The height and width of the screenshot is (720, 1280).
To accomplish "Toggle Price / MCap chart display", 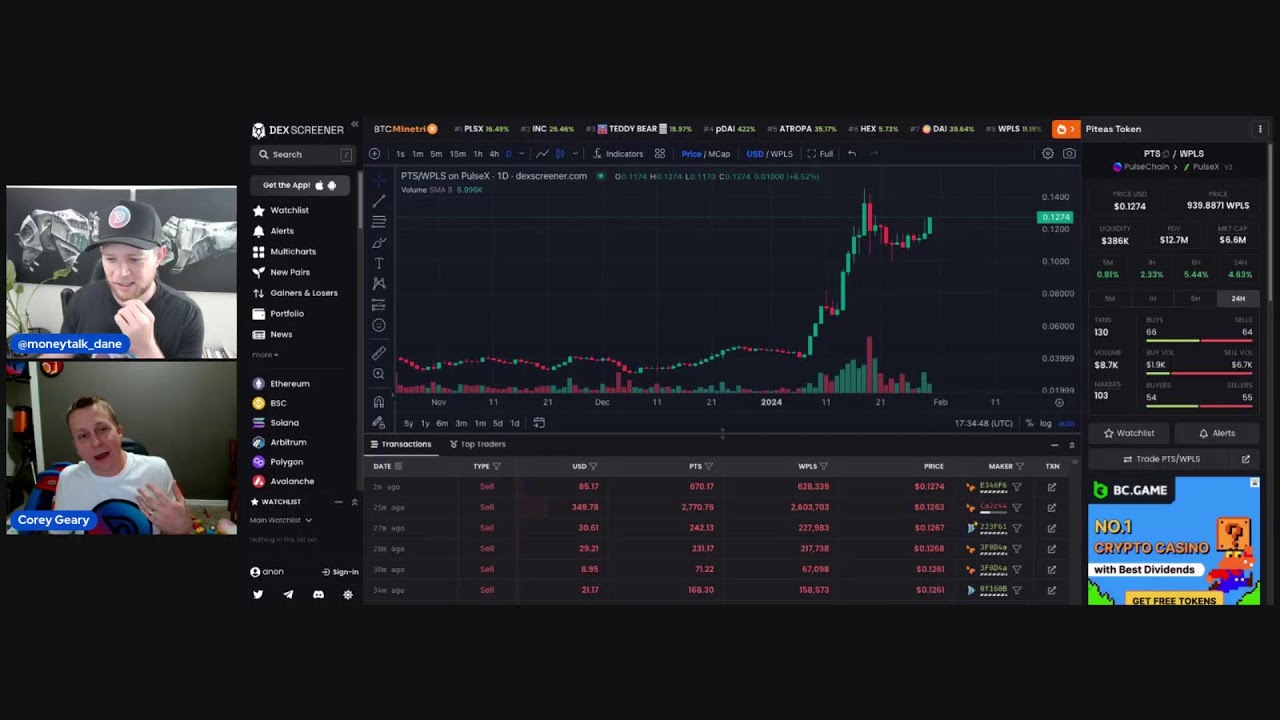I will pyautogui.click(x=706, y=154).
